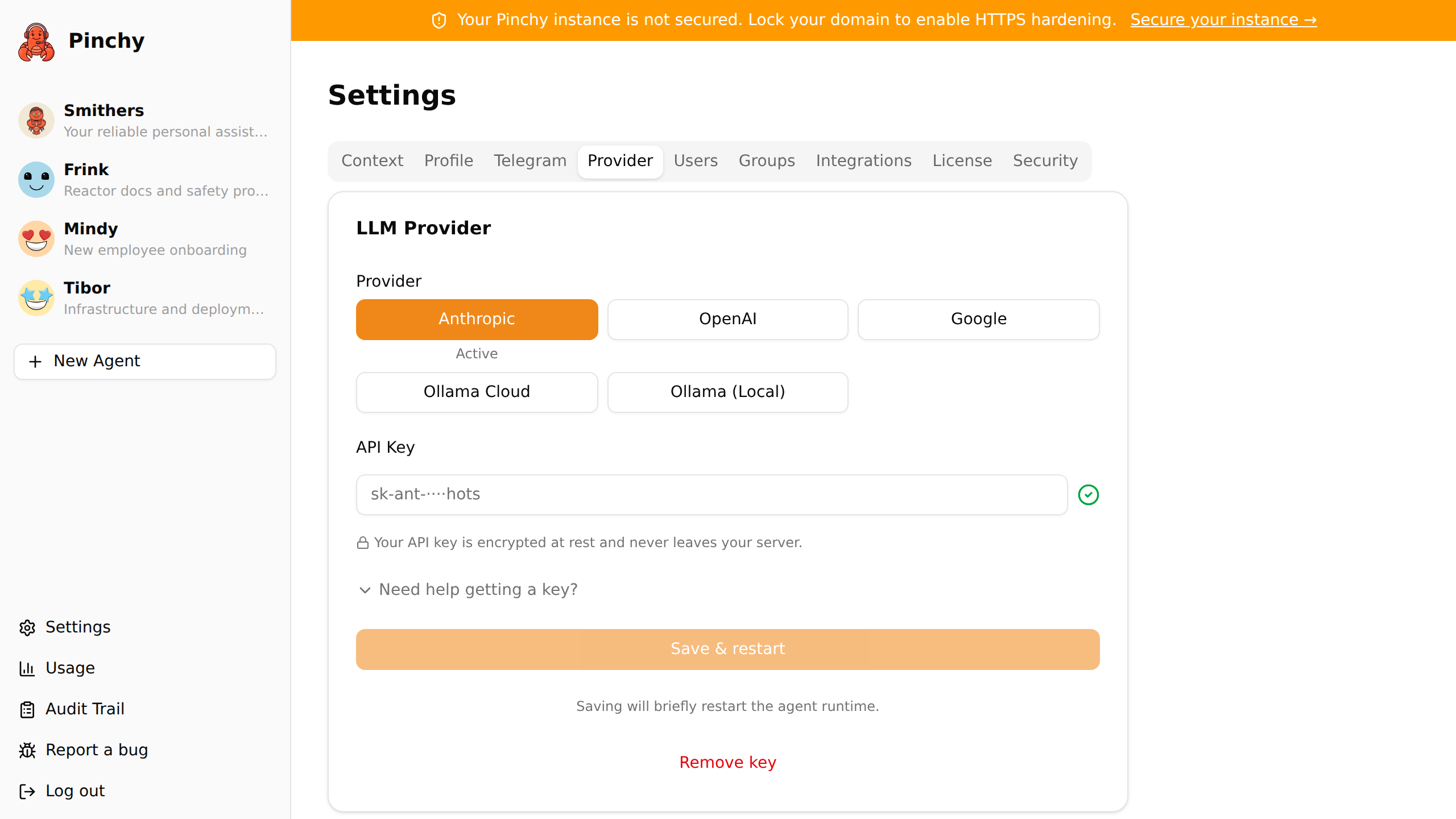Open the Smithers agent avatar
The width and height of the screenshot is (1456, 819).
point(36,121)
